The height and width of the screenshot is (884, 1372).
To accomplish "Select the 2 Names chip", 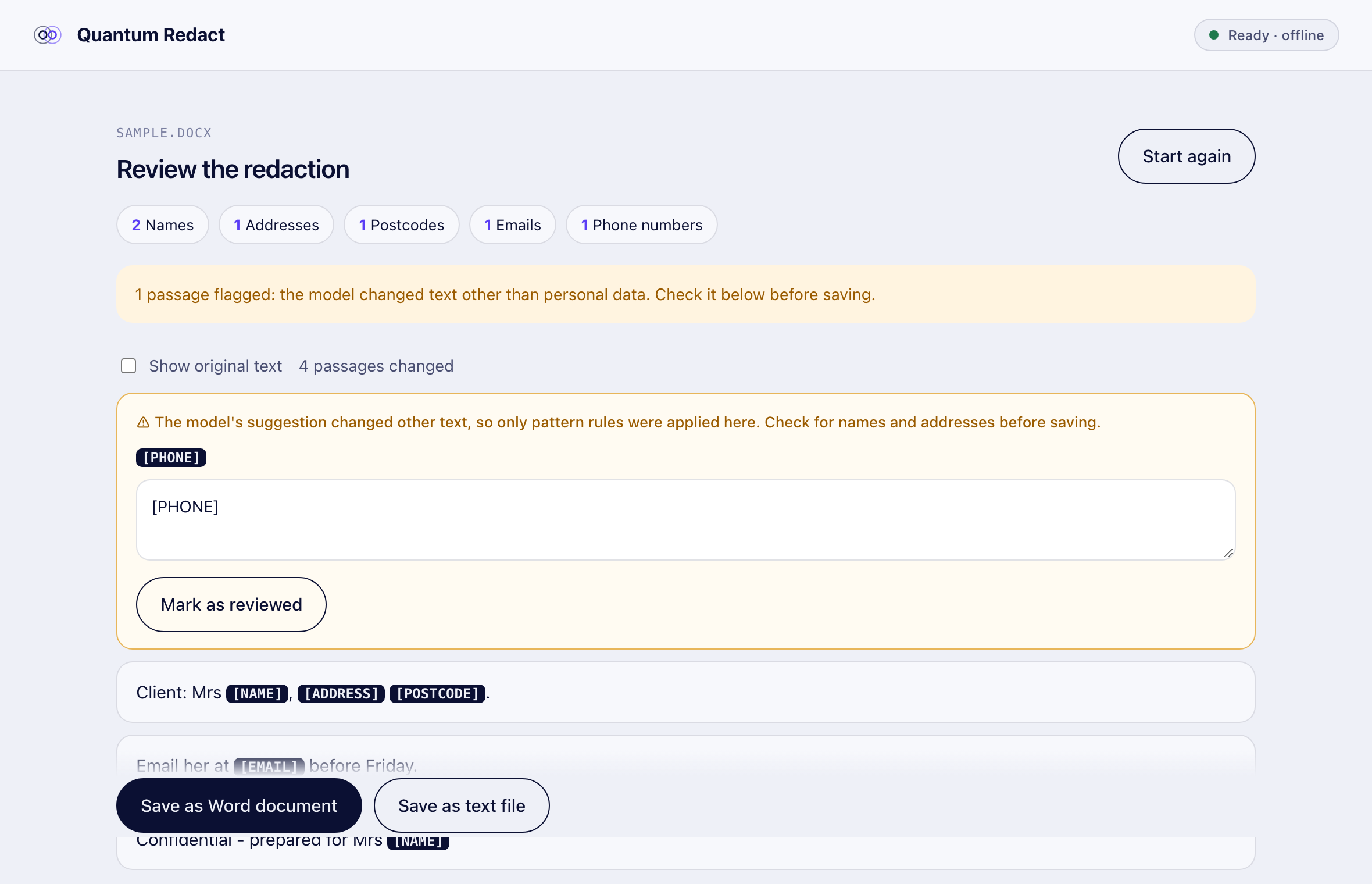I will click(x=163, y=224).
